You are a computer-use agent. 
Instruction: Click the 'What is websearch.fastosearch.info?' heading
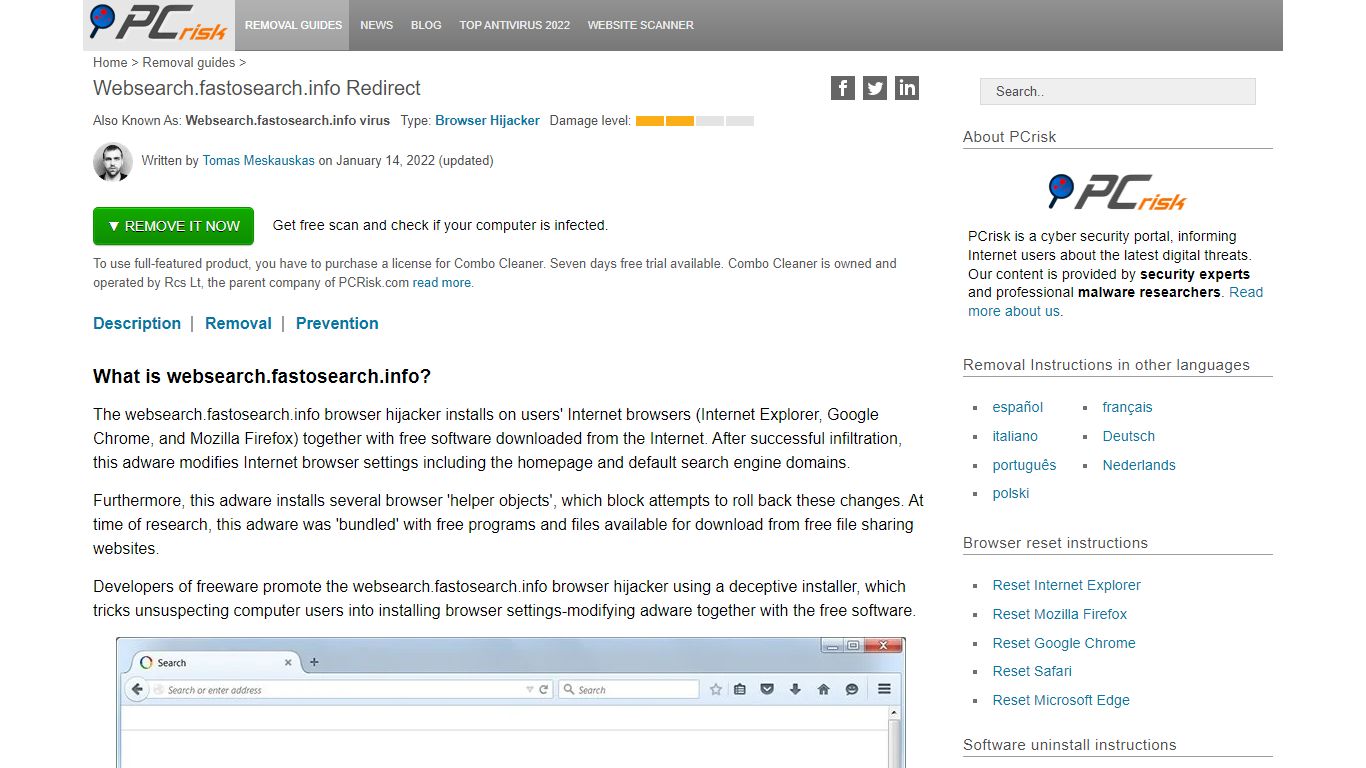[262, 377]
